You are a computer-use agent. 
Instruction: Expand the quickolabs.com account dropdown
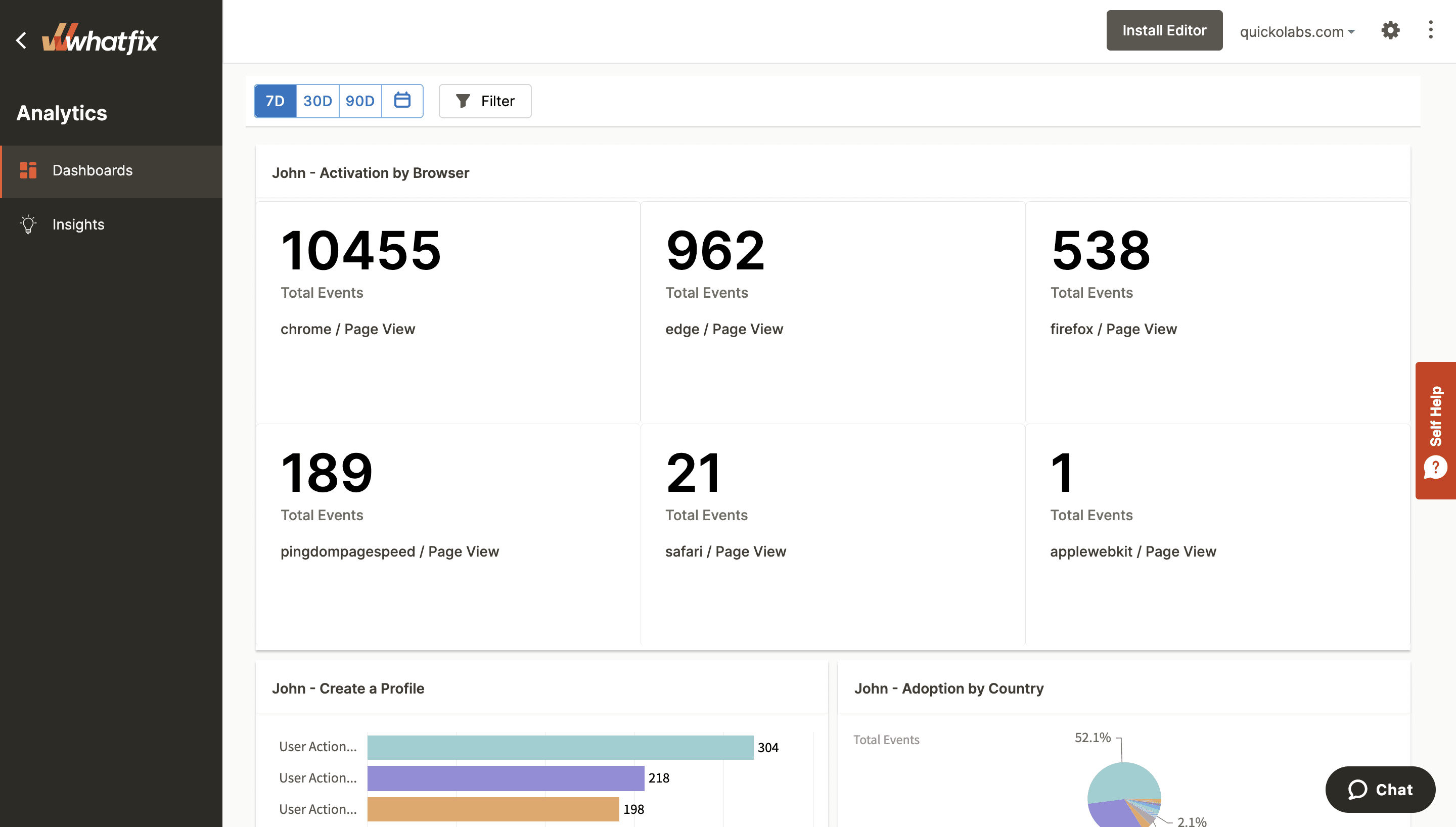pyautogui.click(x=1296, y=30)
